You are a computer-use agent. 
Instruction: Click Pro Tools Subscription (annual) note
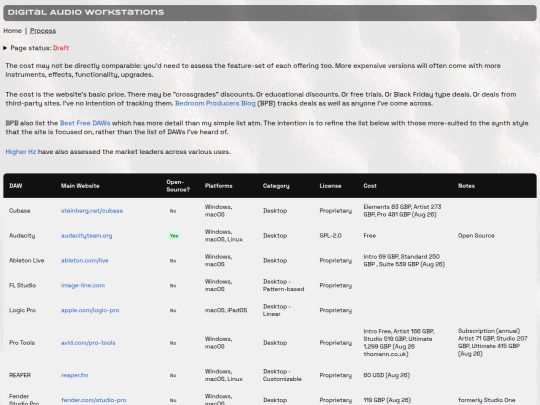(492, 342)
